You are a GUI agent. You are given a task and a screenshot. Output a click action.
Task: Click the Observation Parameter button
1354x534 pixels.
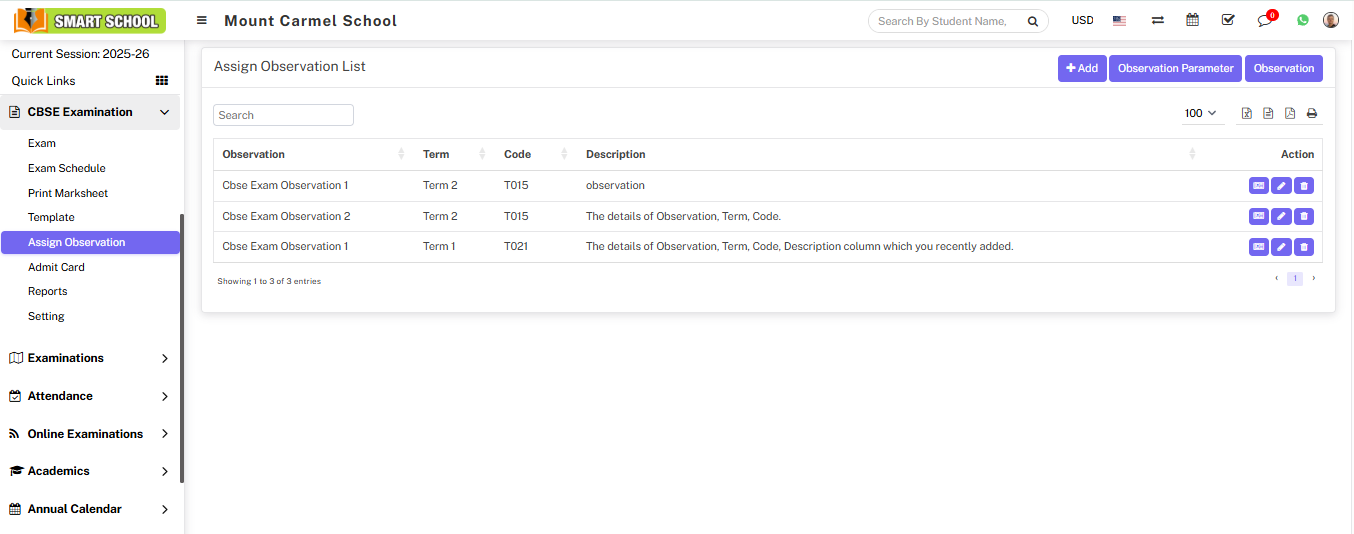(1175, 68)
